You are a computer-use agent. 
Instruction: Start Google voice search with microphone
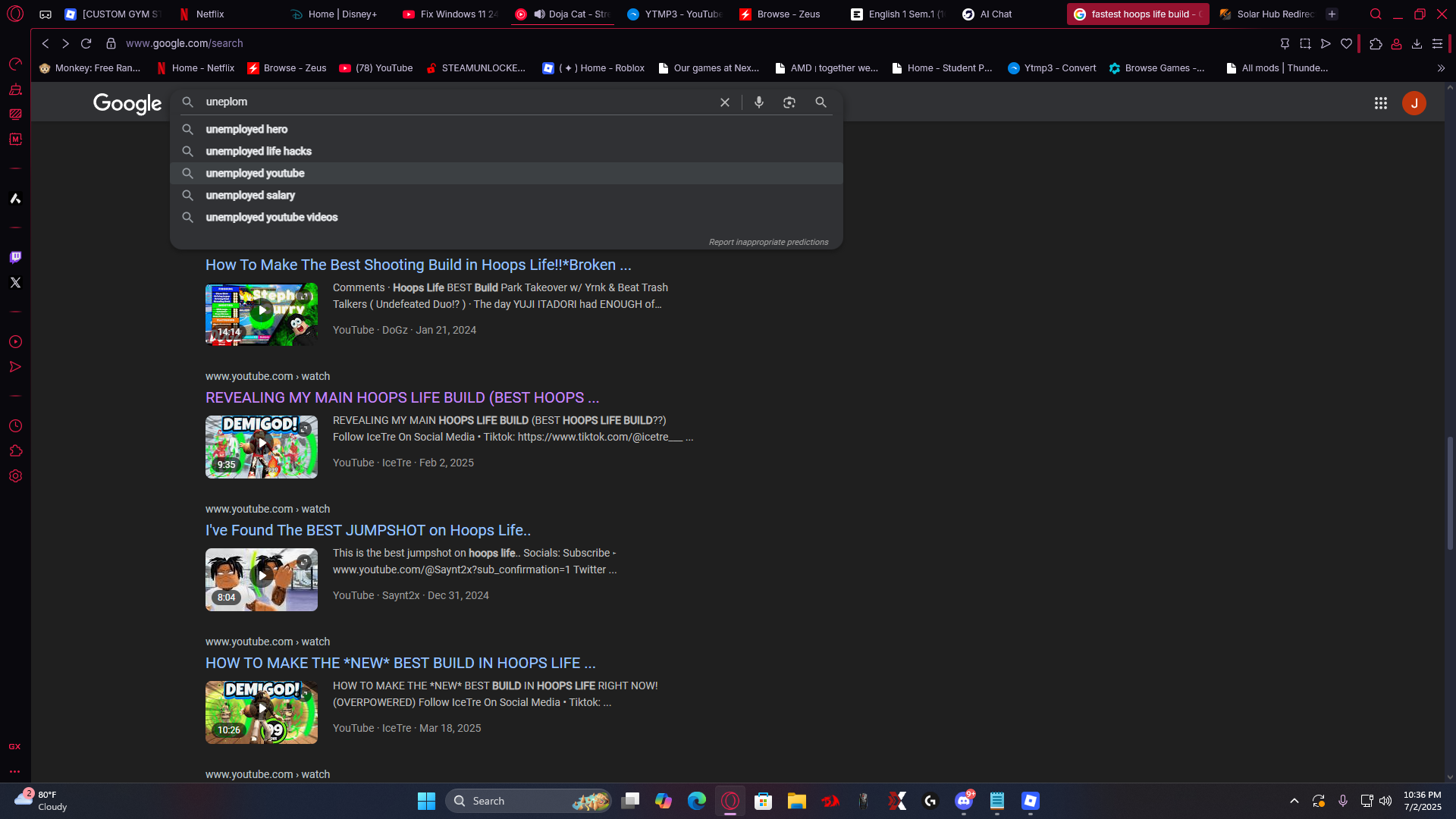tap(759, 102)
